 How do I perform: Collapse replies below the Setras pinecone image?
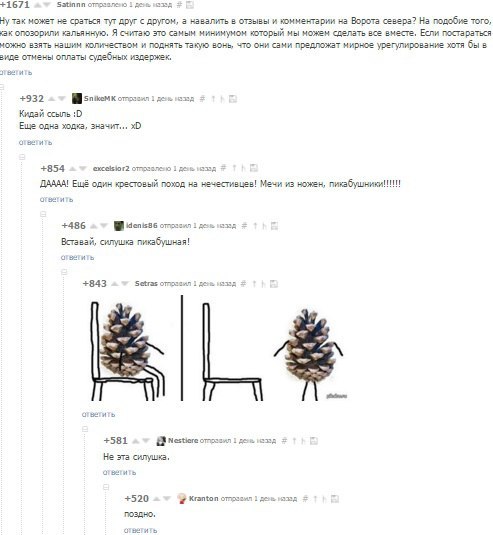point(85,429)
